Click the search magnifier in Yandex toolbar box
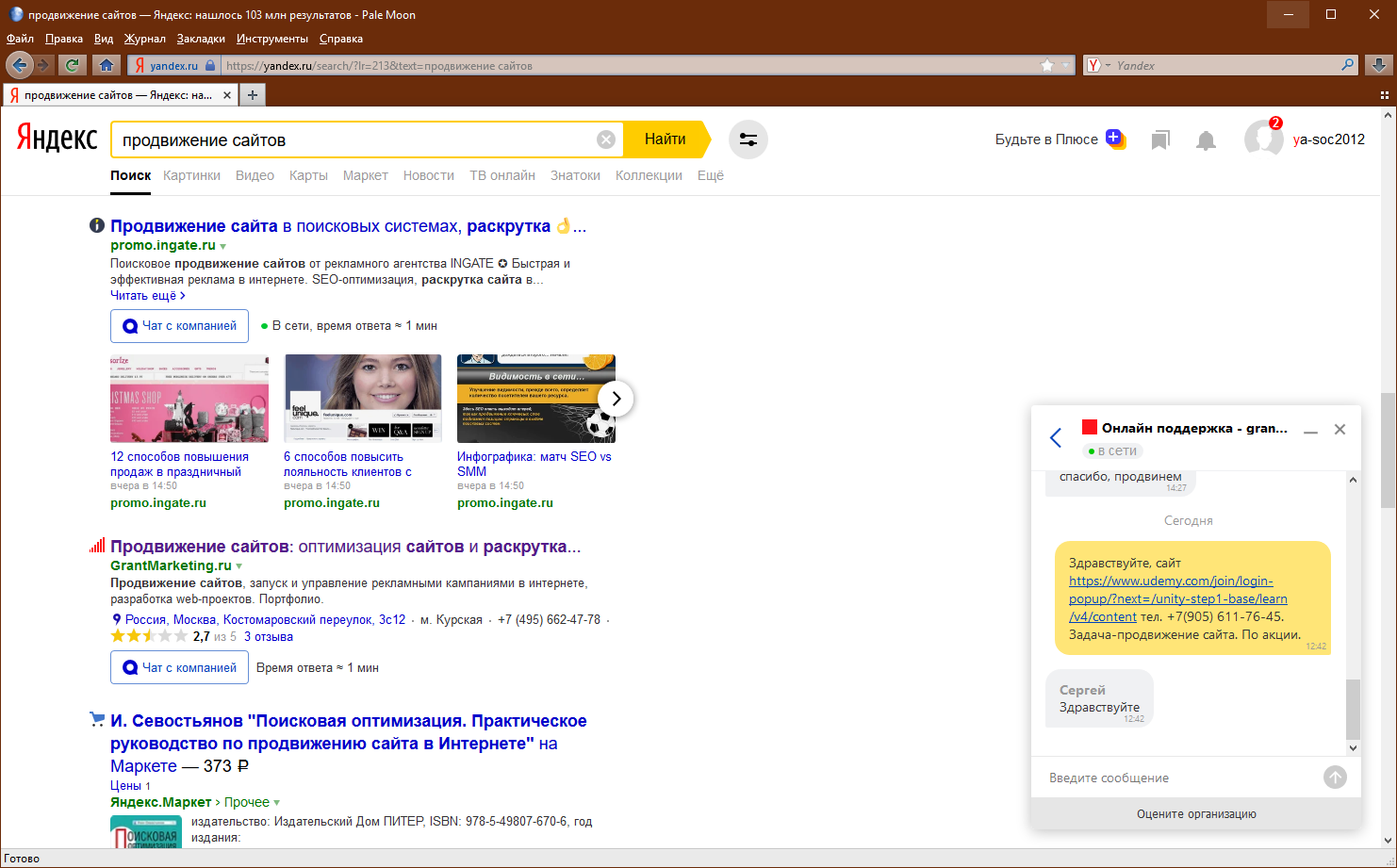 [1348, 65]
